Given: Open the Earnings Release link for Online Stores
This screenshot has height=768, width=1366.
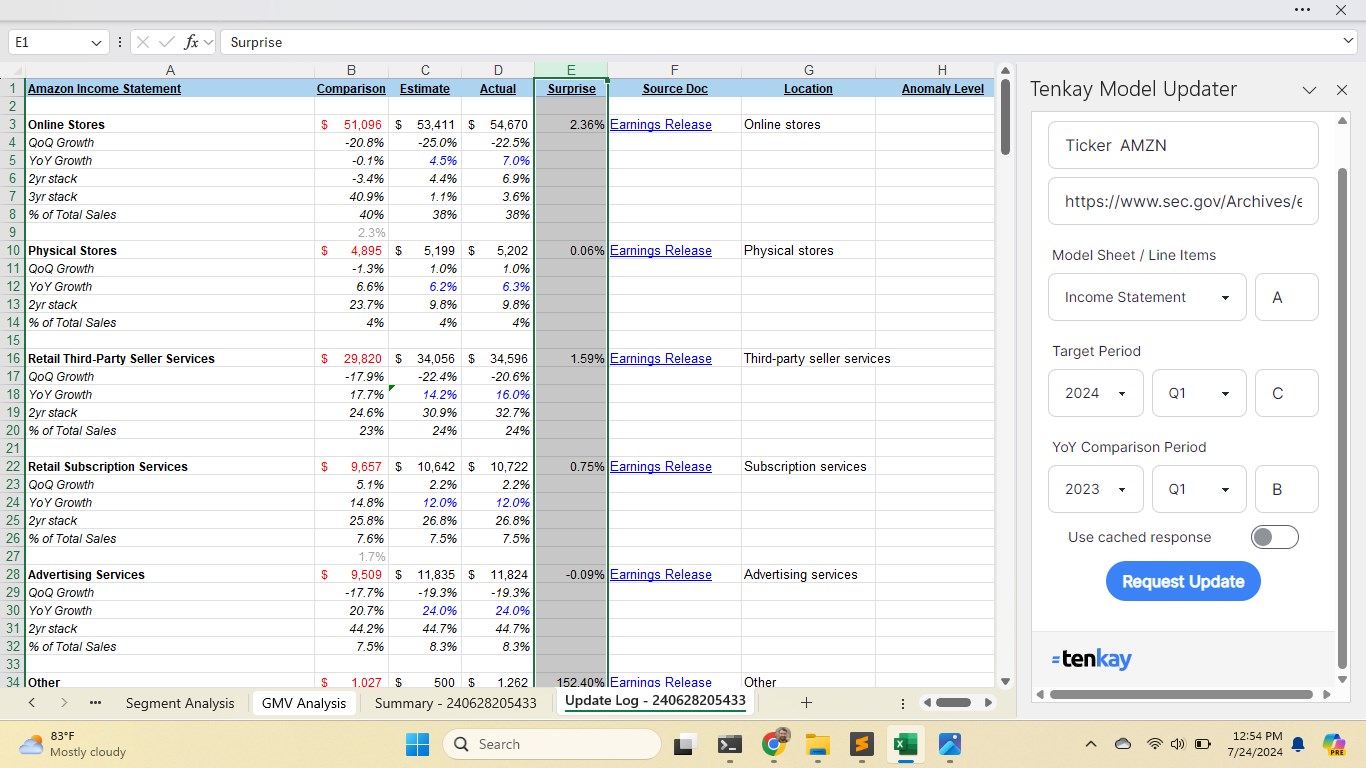Looking at the screenshot, I should 661,125.
